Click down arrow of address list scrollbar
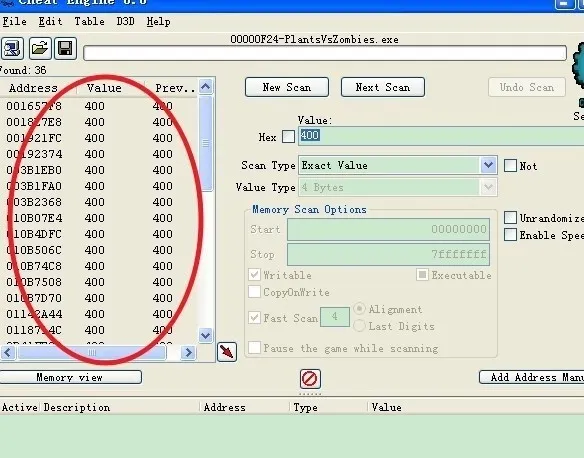 tap(206, 335)
